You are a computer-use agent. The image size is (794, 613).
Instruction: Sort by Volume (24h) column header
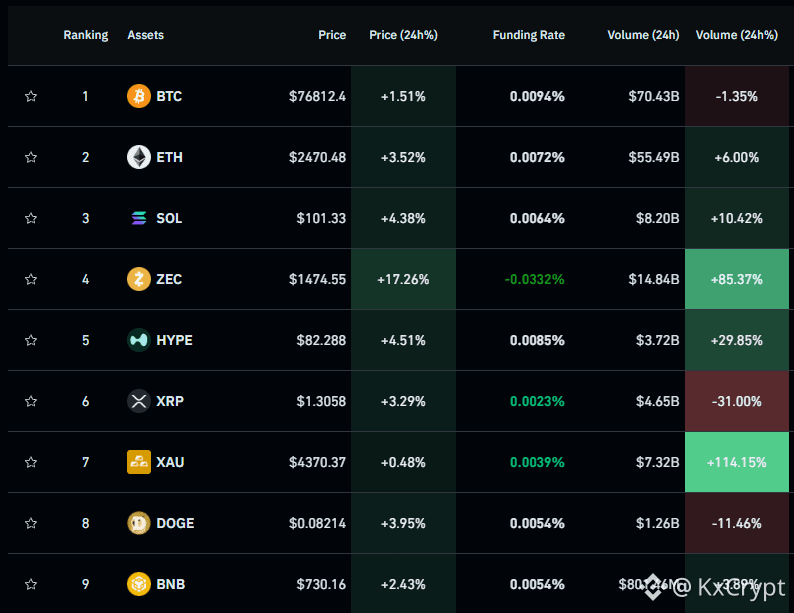pos(643,35)
